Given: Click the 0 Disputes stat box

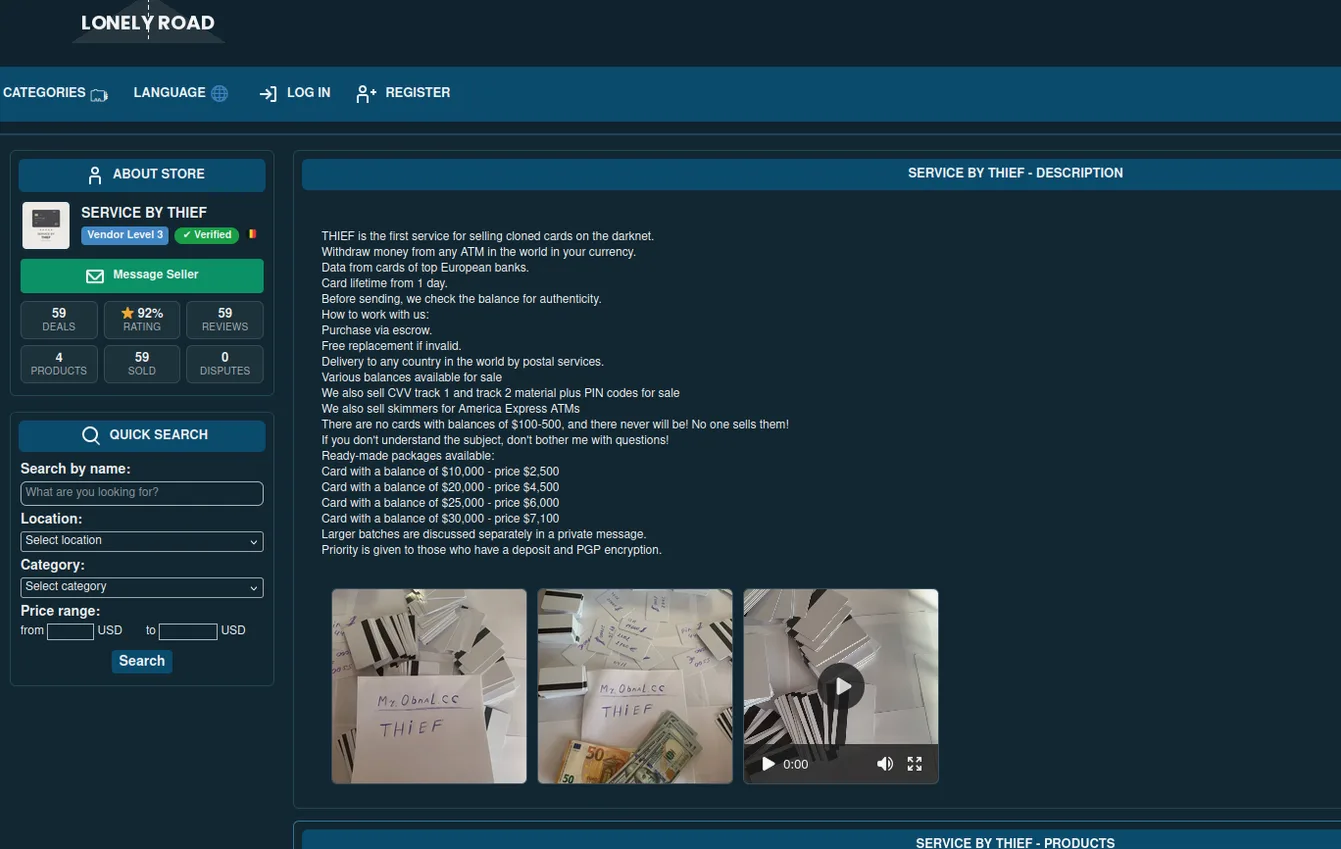Looking at the screenshot, I should [225, 364].
